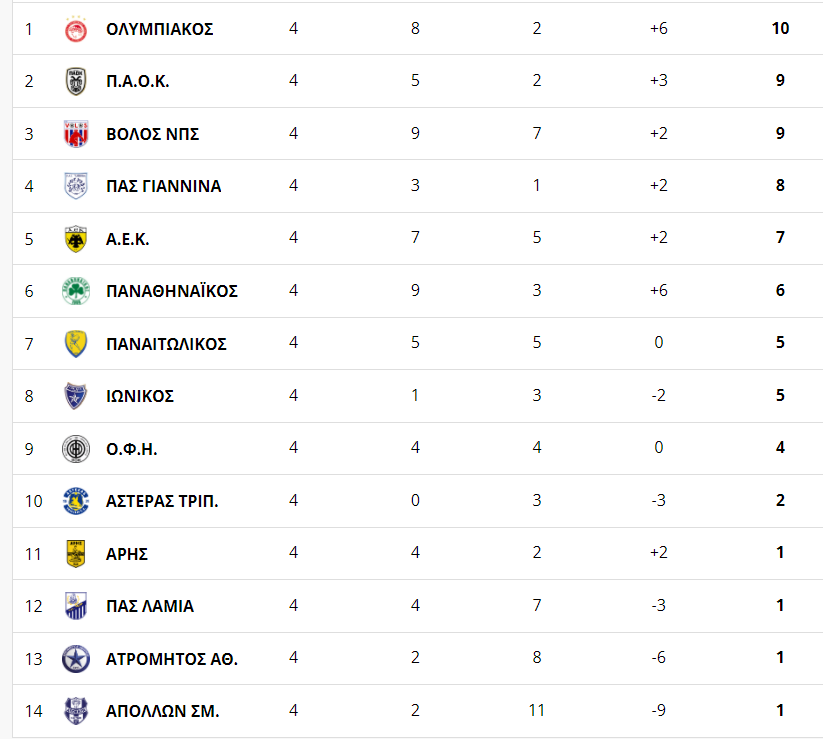Click the green Panathinaikos shamrock logo
Image resolution: width=823 pixels, height=739 pixels.
pyautogui.click(x=76, y=291)
